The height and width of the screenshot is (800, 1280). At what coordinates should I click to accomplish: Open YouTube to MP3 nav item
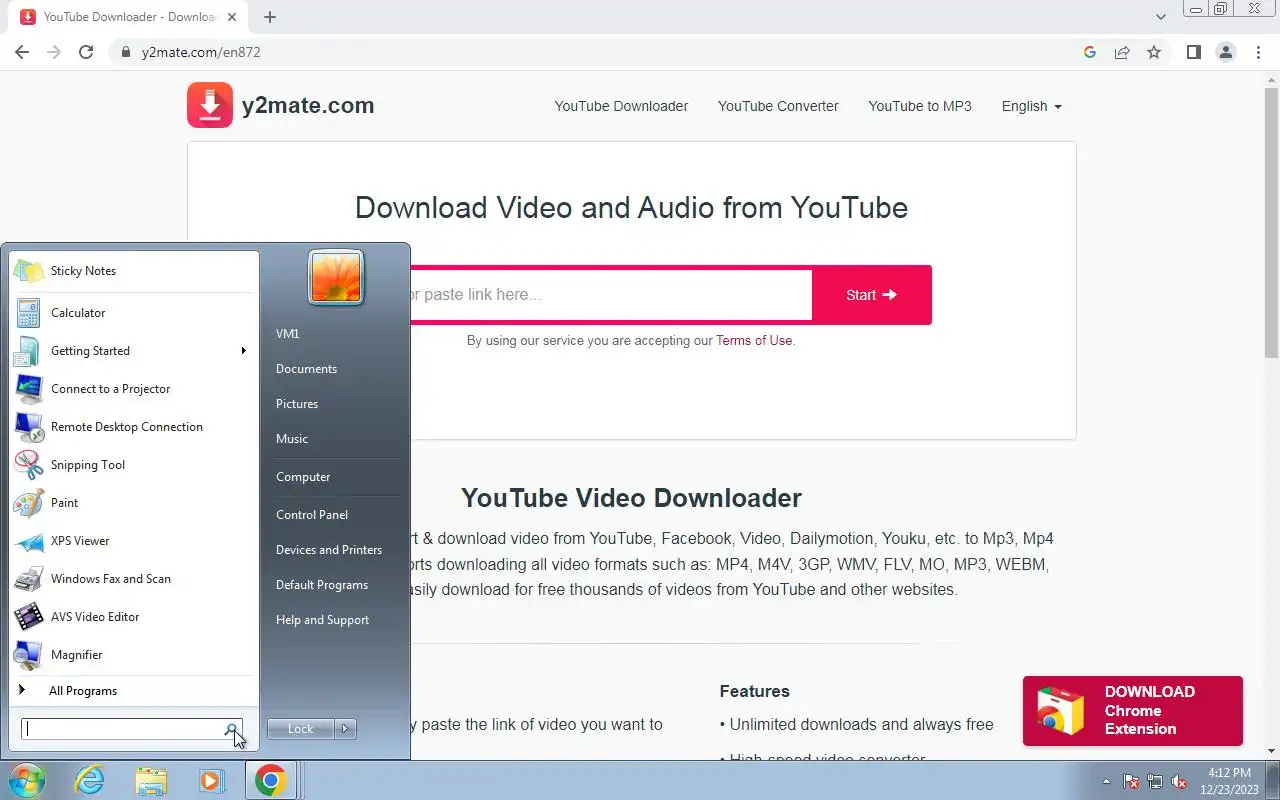920,106
